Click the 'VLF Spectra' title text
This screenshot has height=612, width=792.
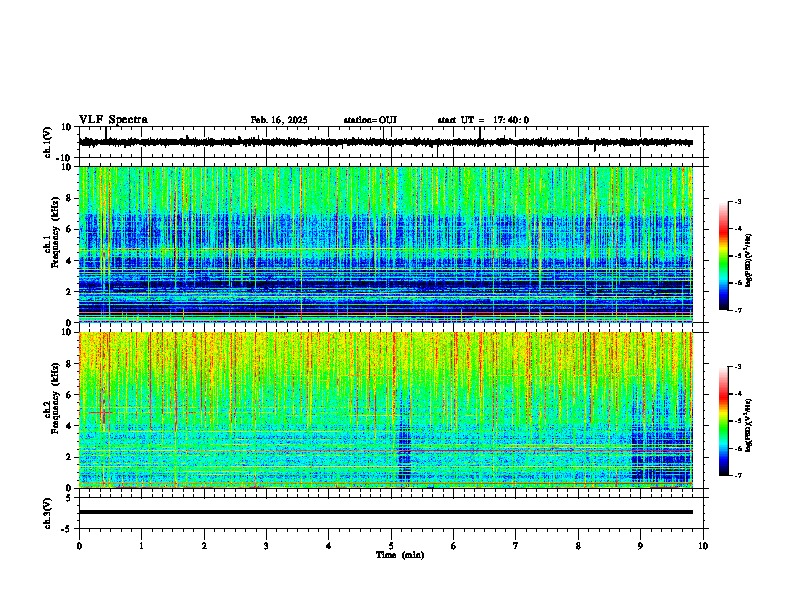coord(113,119)
